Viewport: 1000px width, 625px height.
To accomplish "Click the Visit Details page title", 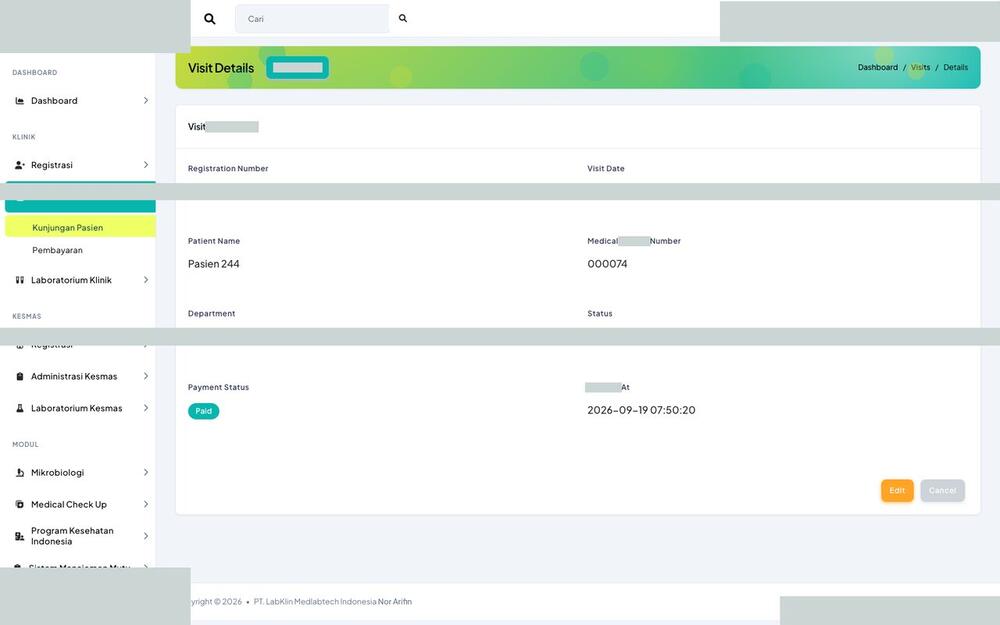I will 221,68.
